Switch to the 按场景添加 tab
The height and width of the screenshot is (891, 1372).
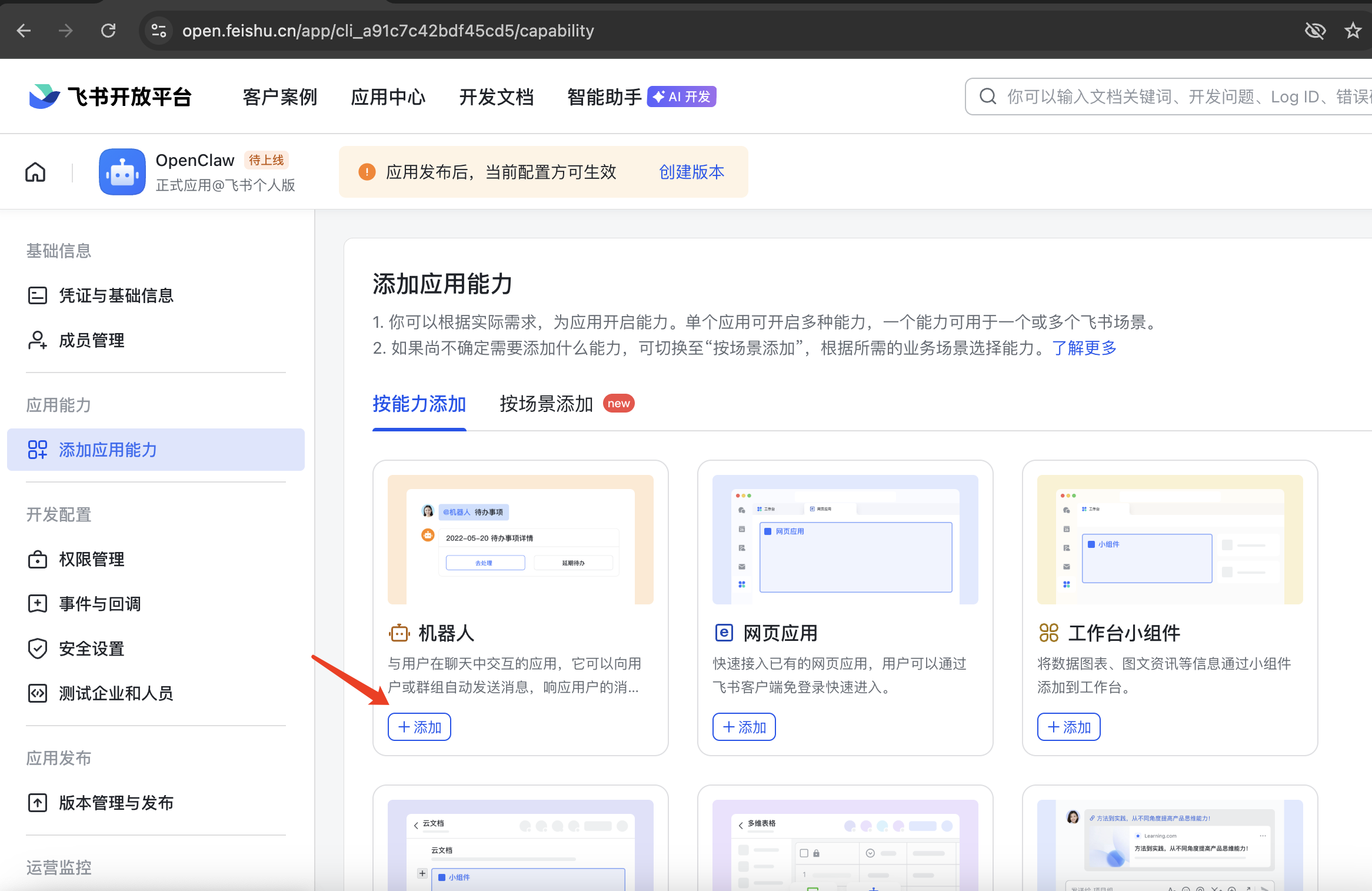click(546, 404)
